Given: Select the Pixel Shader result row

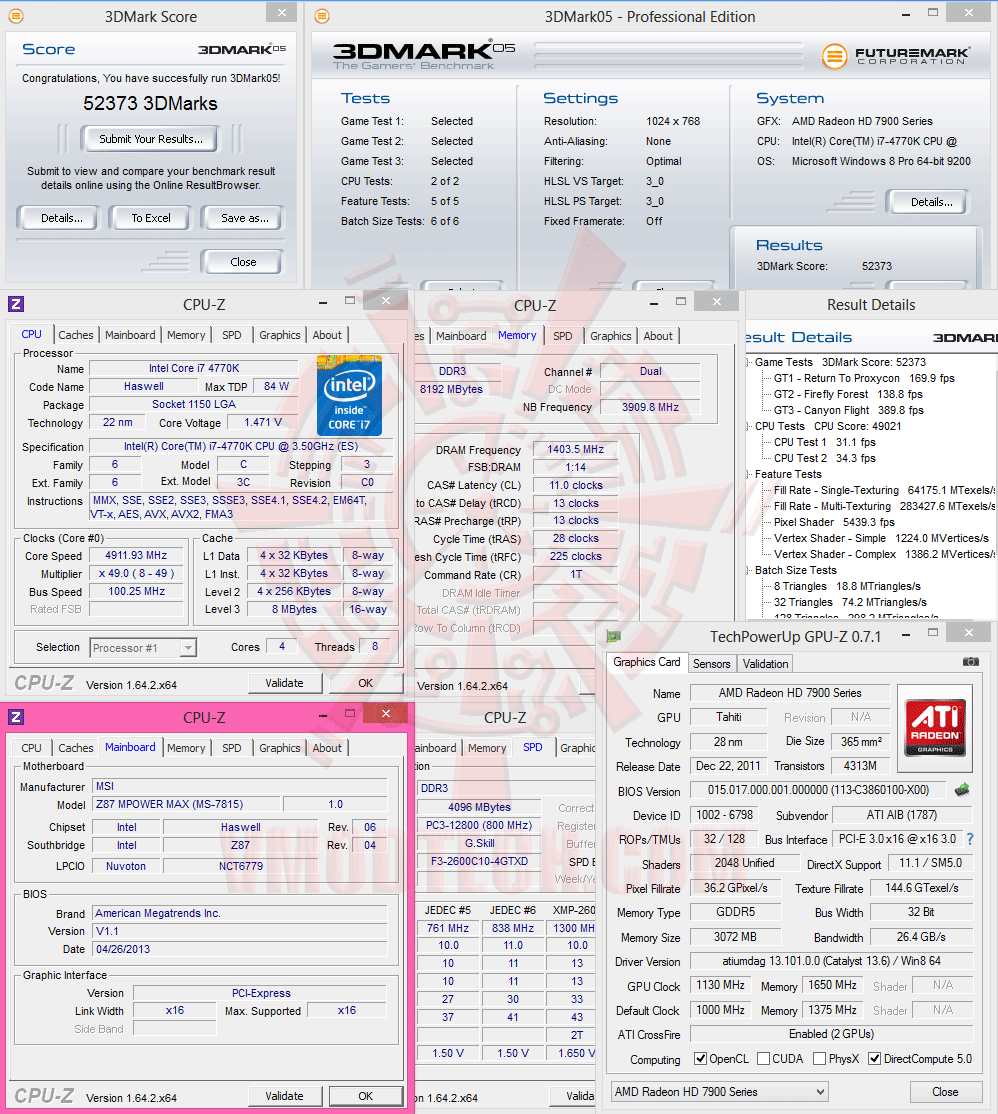Looking at the screenshot, I should (834, 522).
